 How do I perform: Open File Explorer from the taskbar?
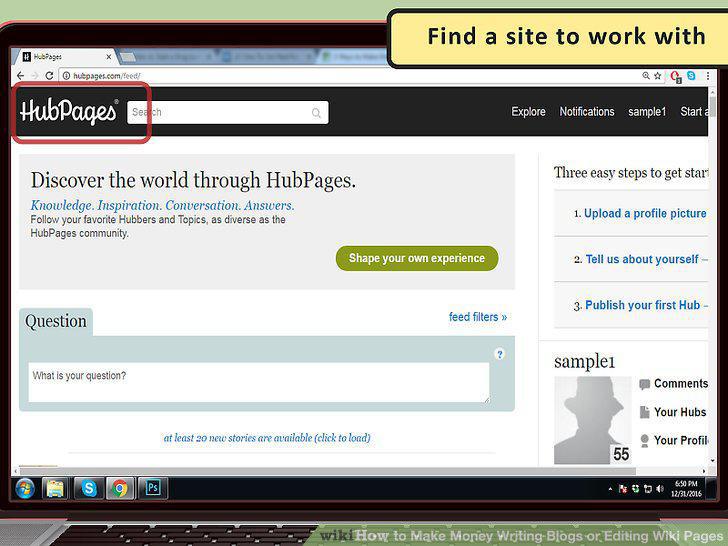point(55,488)
